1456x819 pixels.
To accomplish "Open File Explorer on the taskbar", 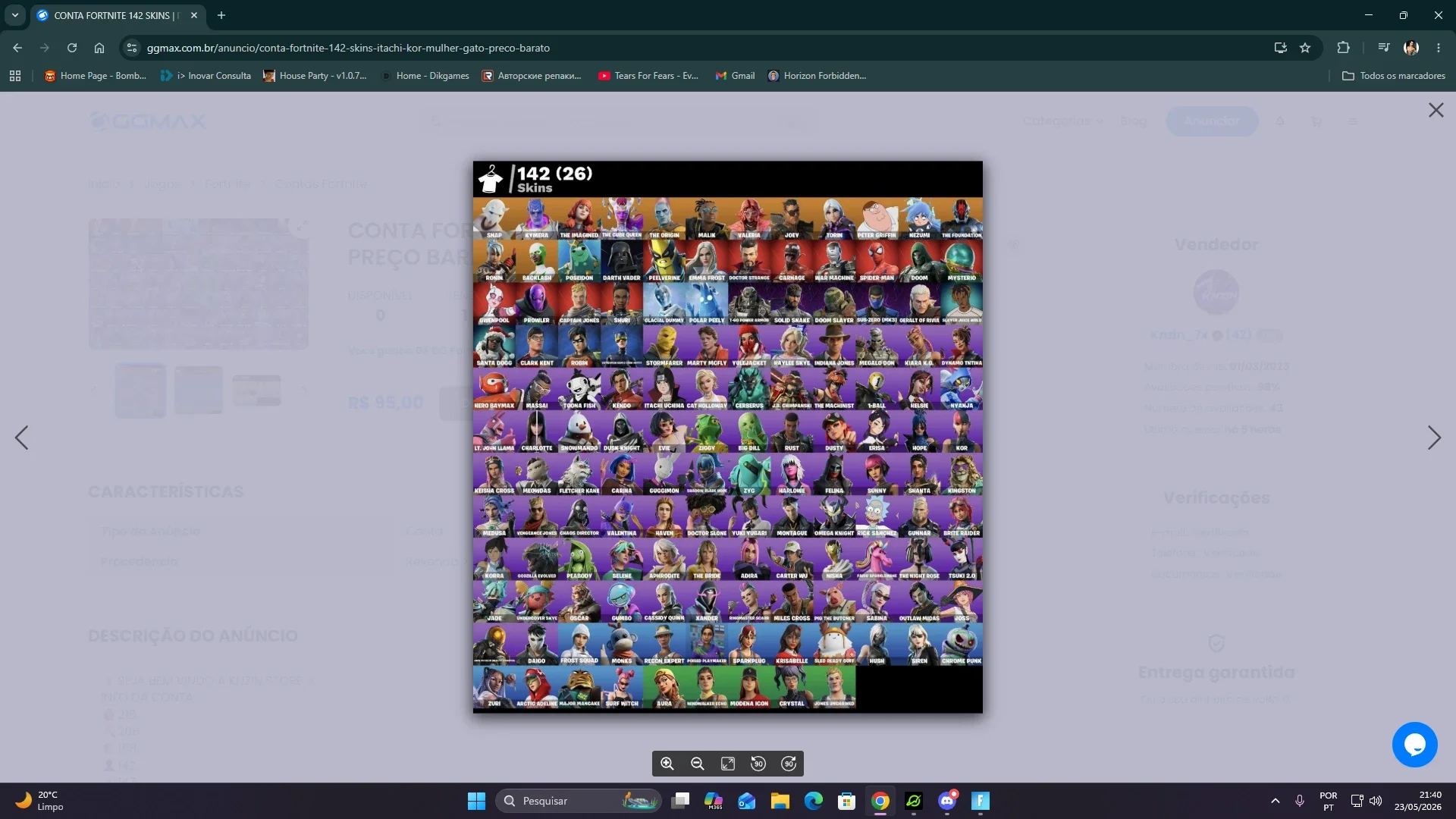I will tap(780, 801).
